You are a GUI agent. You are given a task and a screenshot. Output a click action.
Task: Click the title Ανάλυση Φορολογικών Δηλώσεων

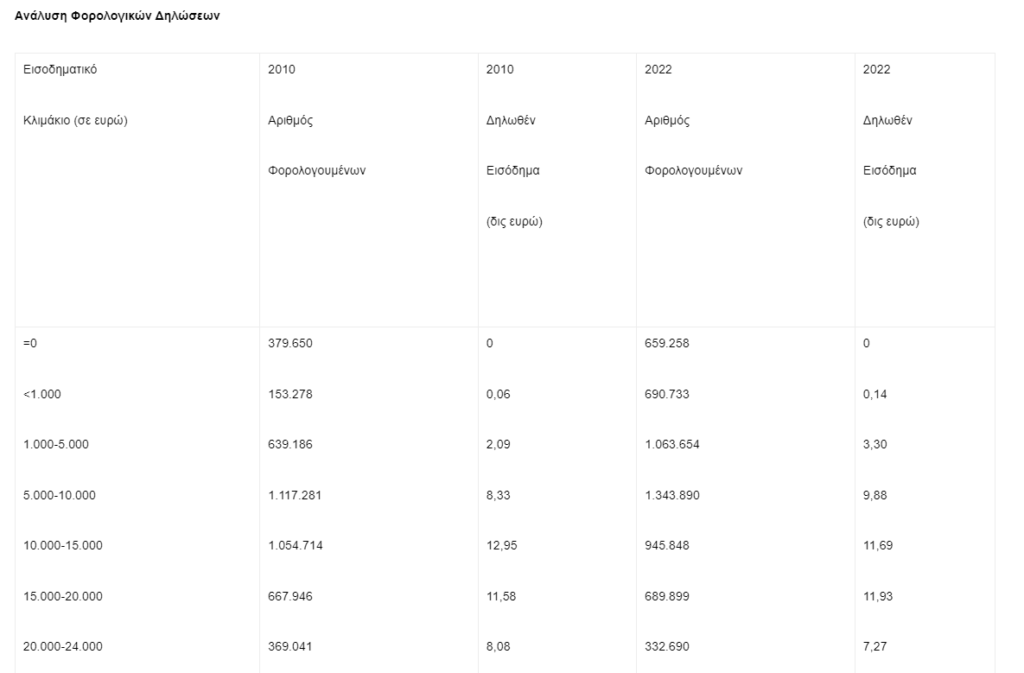117,16
